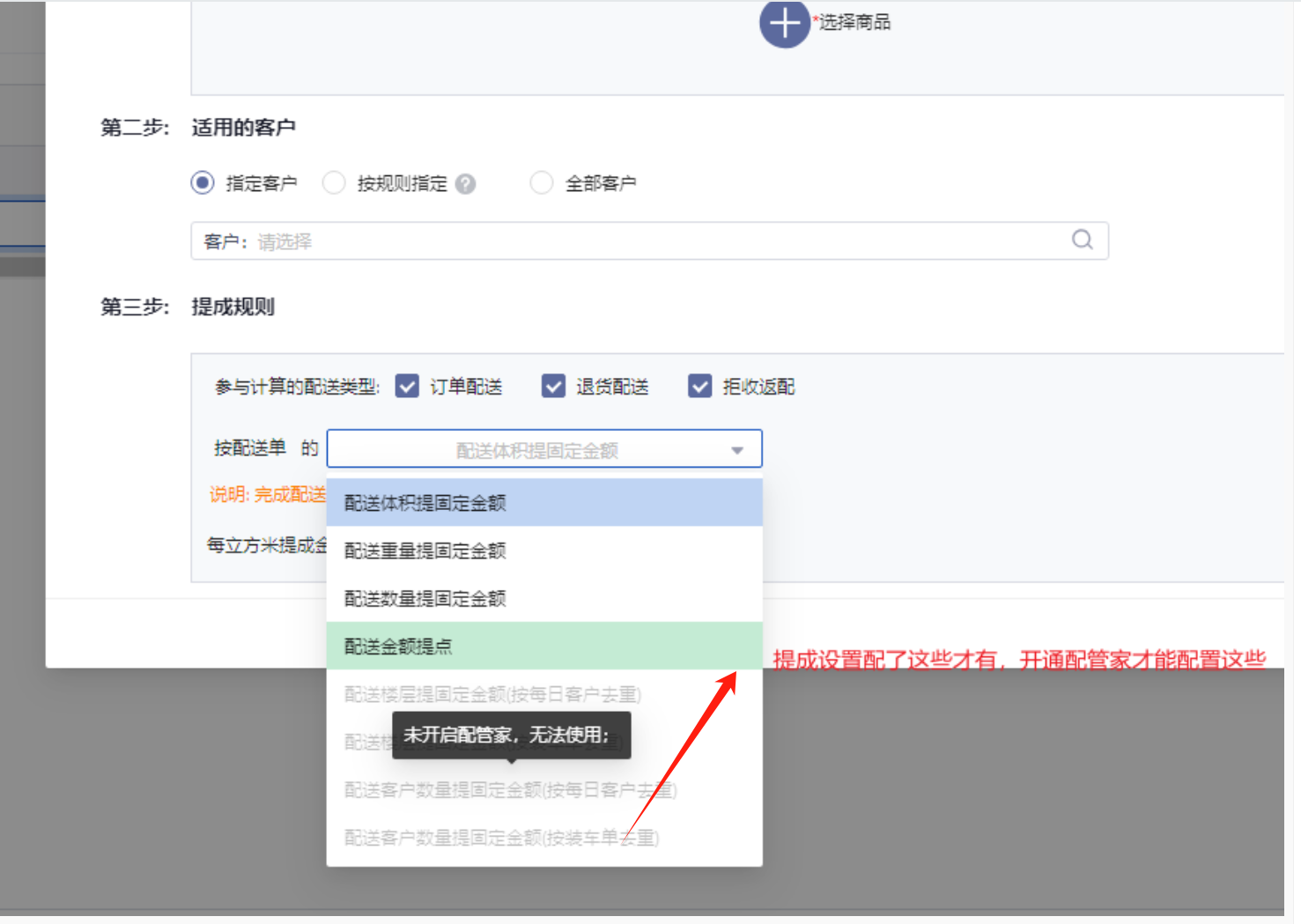This screenshot has height=924, width=1301.
Task: Click the 选择商品 text label
Action: coord(854,23)
